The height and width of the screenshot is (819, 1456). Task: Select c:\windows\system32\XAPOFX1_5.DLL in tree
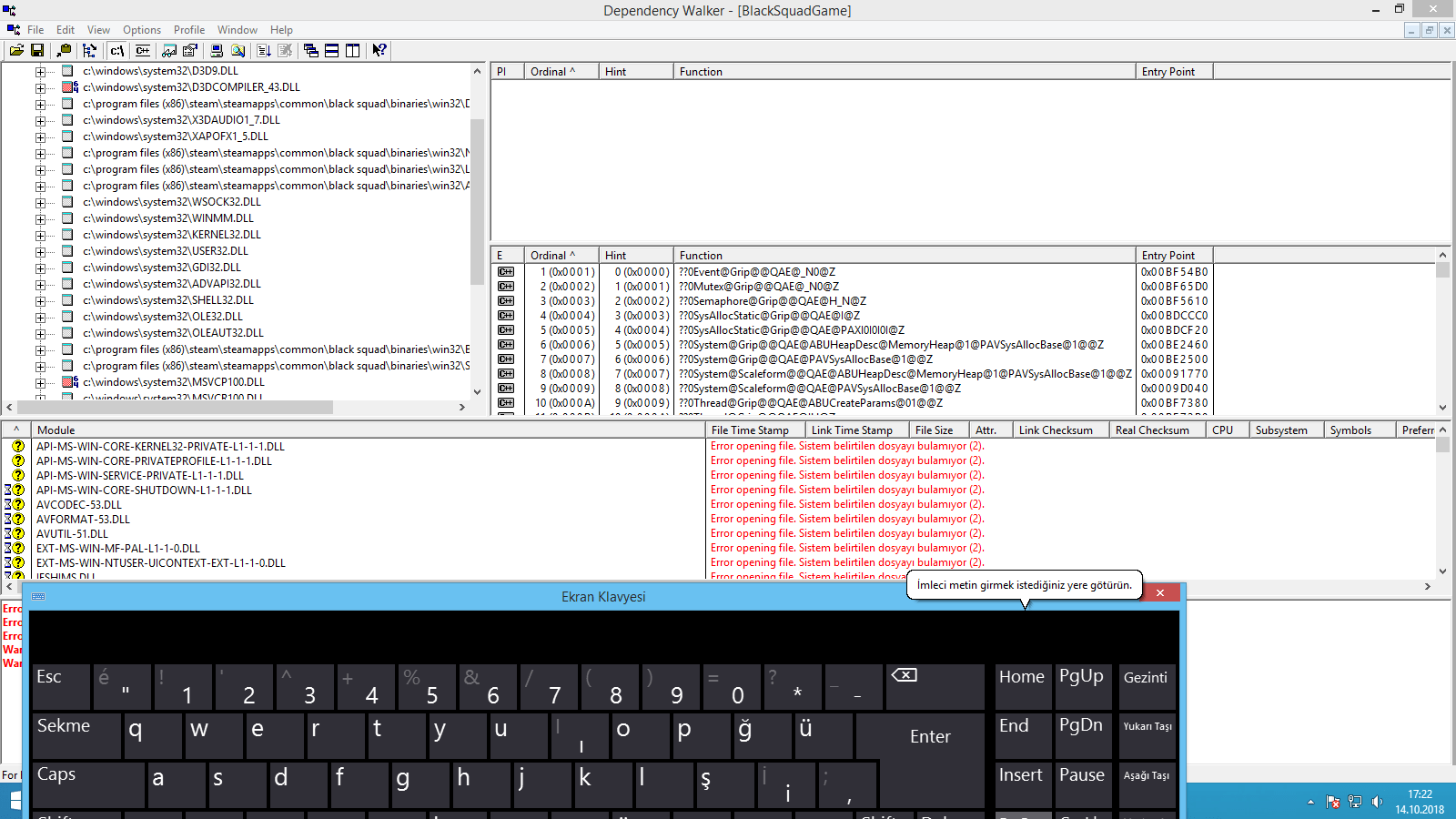coord(176,136)
